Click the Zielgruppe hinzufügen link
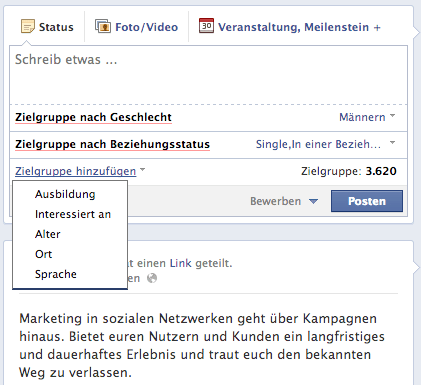This screenshot has width=421, height=385. coord(76,171)
